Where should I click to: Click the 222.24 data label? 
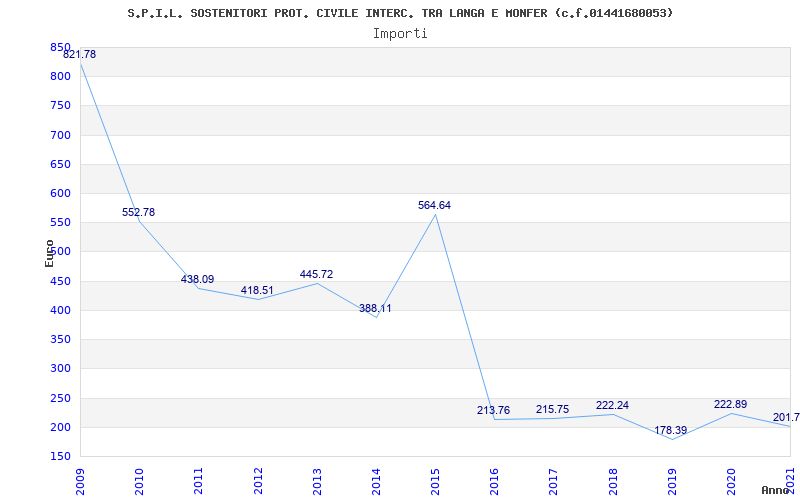(x=612, y=406)
